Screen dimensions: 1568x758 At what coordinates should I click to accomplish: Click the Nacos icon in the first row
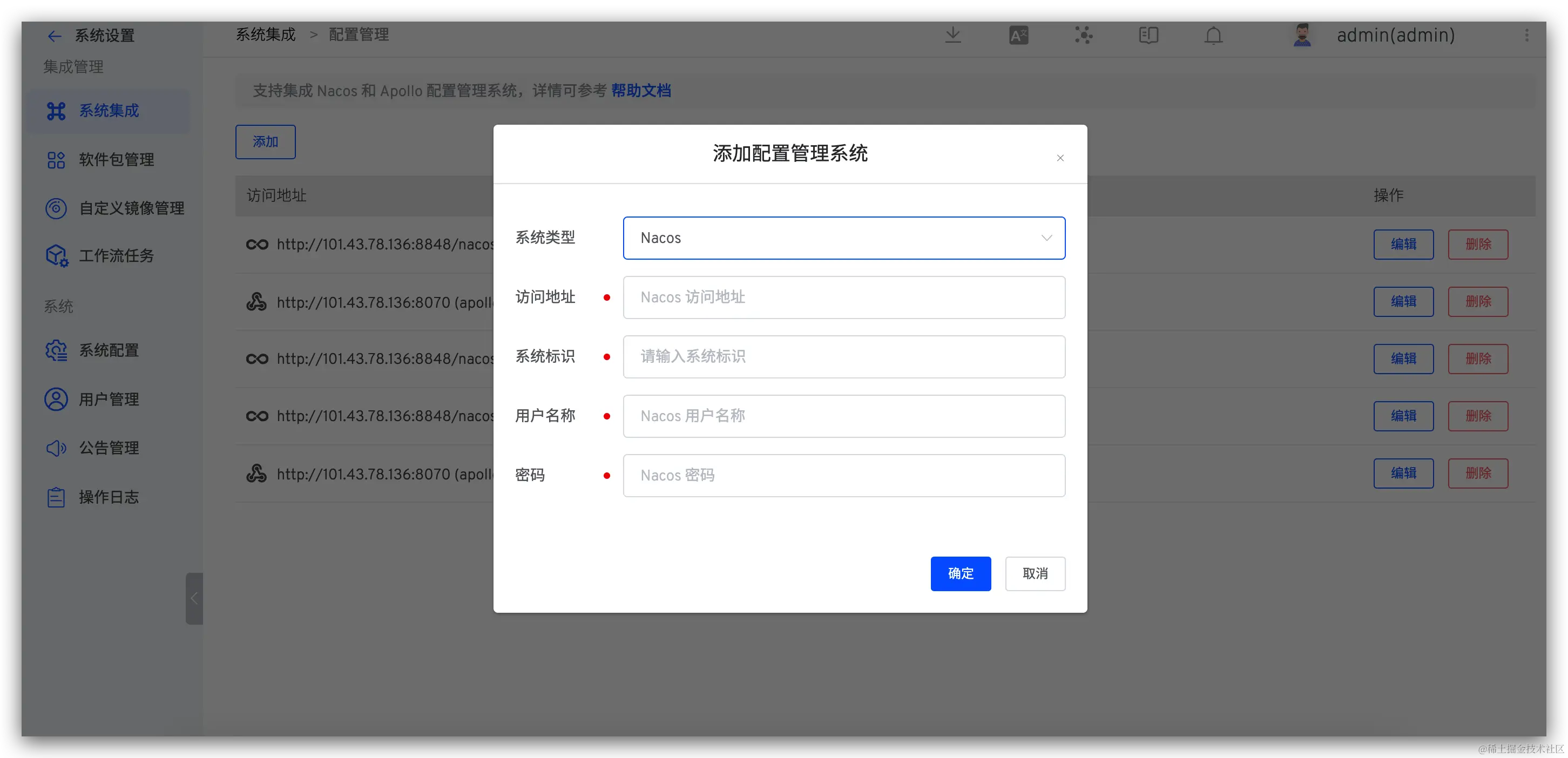pyautogui.click(x=257, y=244)
